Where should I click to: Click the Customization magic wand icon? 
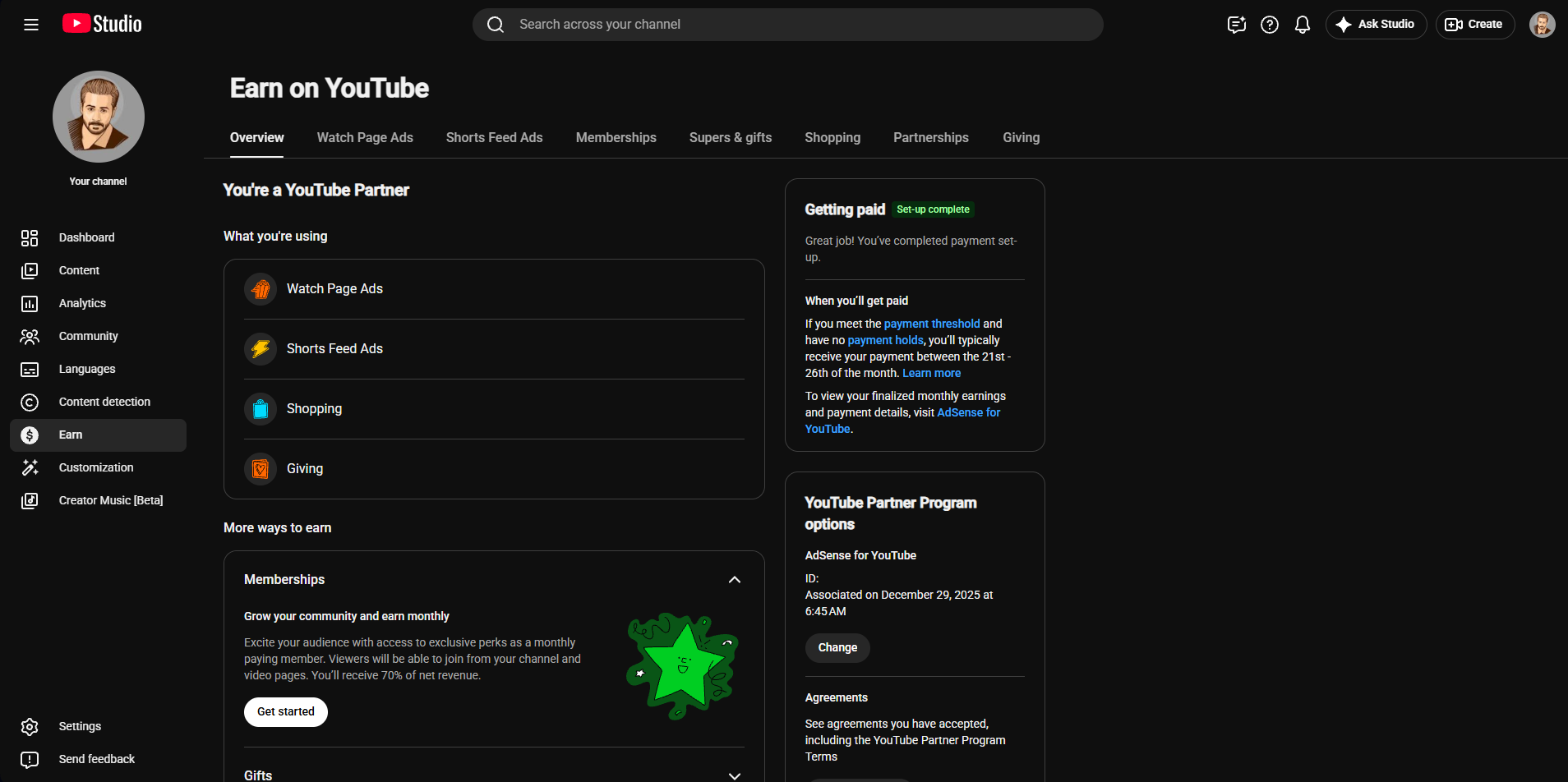[30, 467]
